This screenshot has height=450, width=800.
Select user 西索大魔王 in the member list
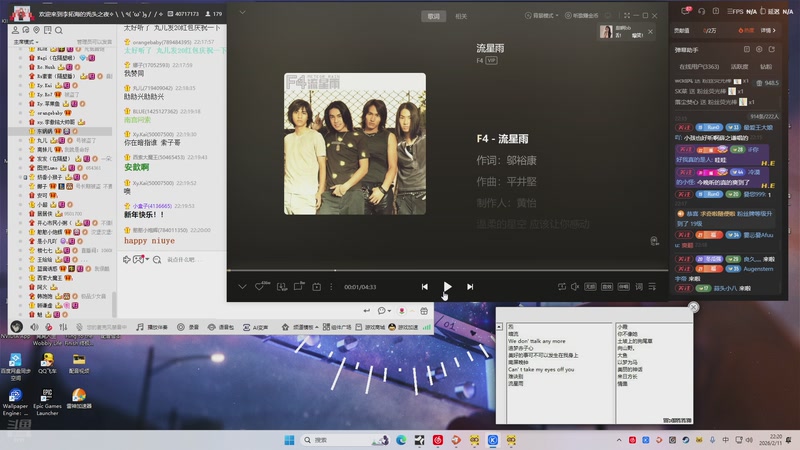pos(49,278)
